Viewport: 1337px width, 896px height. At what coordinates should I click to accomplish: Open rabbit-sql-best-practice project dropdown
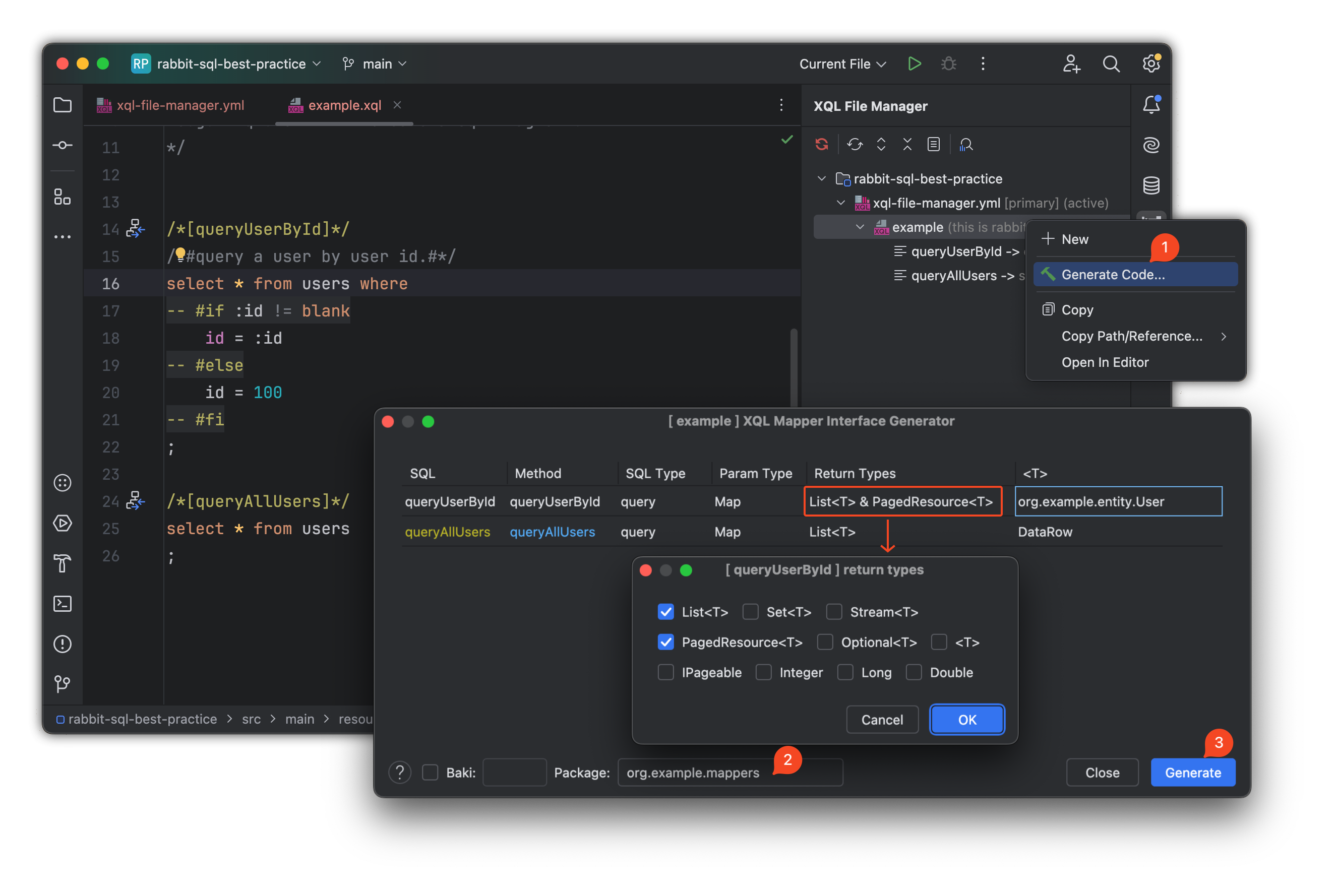226,63
